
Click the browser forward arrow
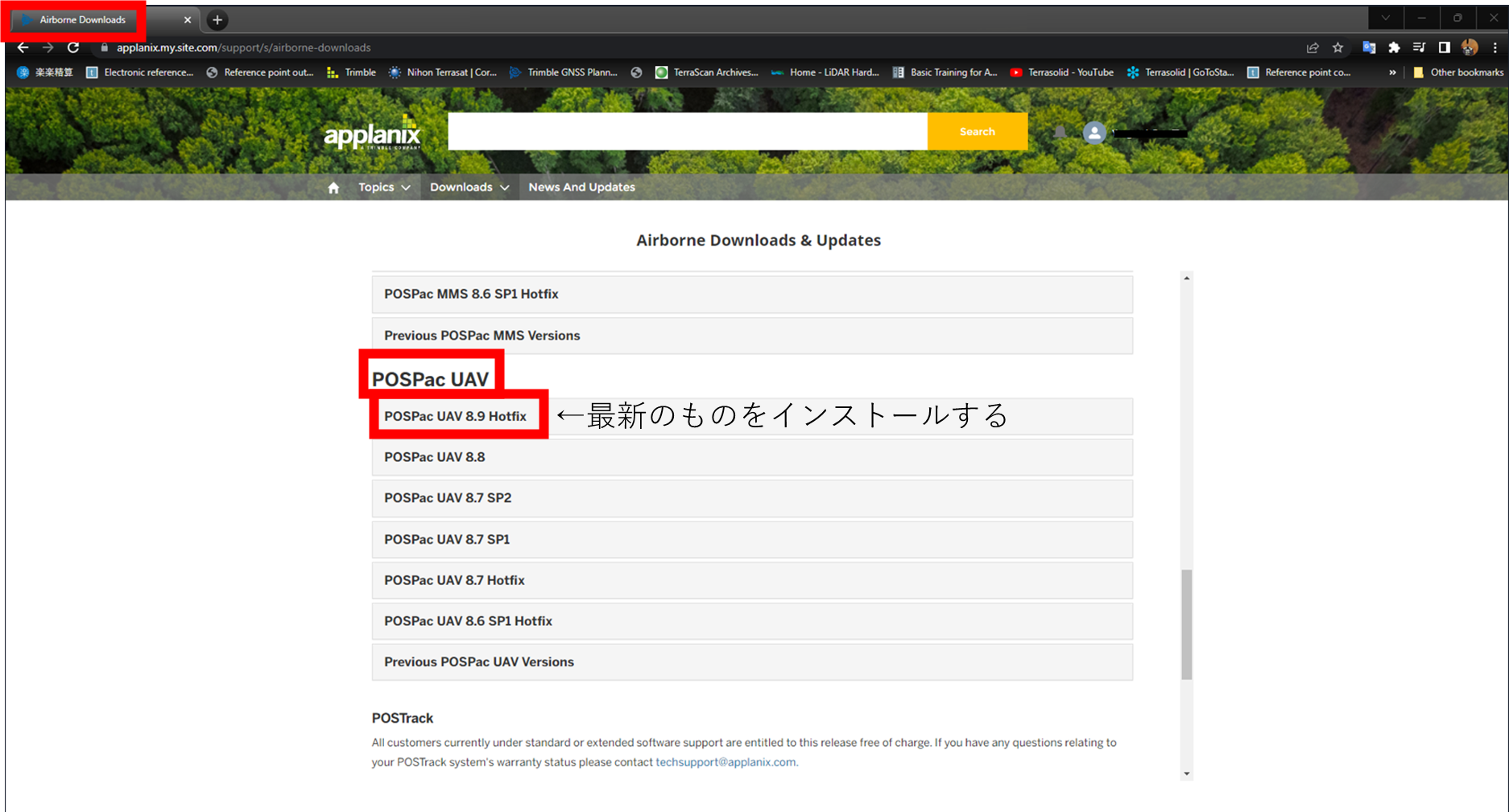pyautogui.click(x=48, y=47)
